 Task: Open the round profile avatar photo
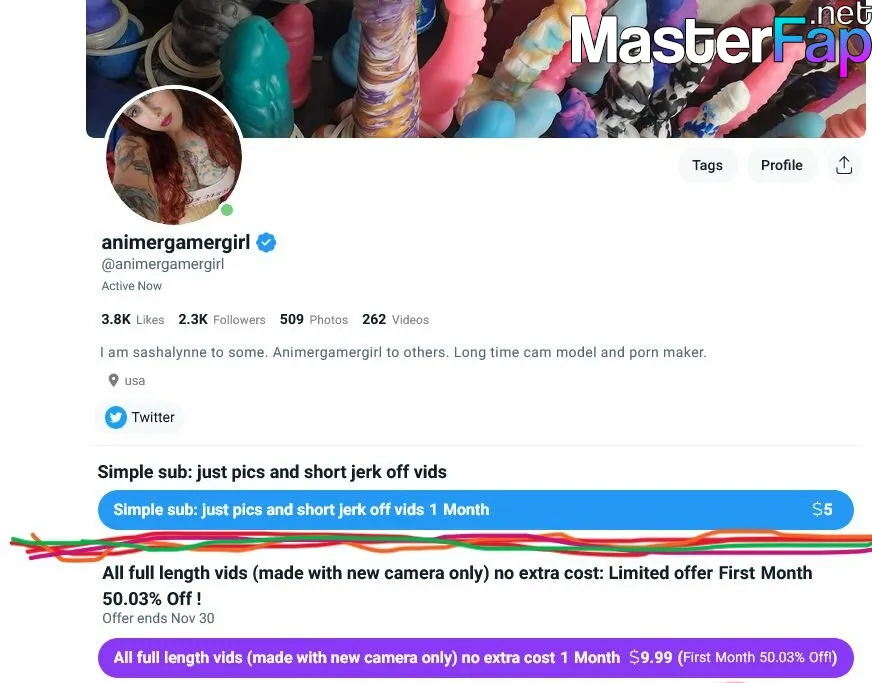[x=174, y=156]
